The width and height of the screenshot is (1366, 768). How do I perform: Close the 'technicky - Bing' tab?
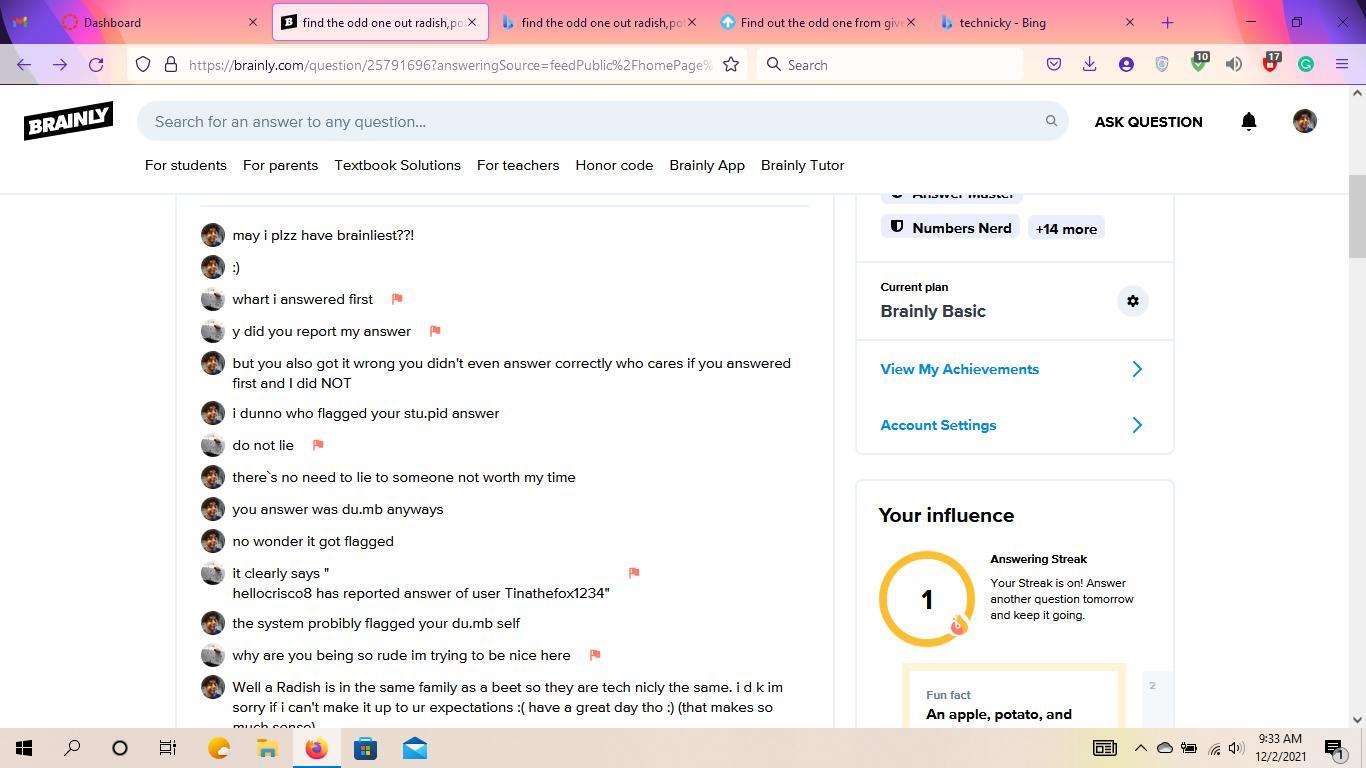pyautogui.click(x=1130, y=22)
